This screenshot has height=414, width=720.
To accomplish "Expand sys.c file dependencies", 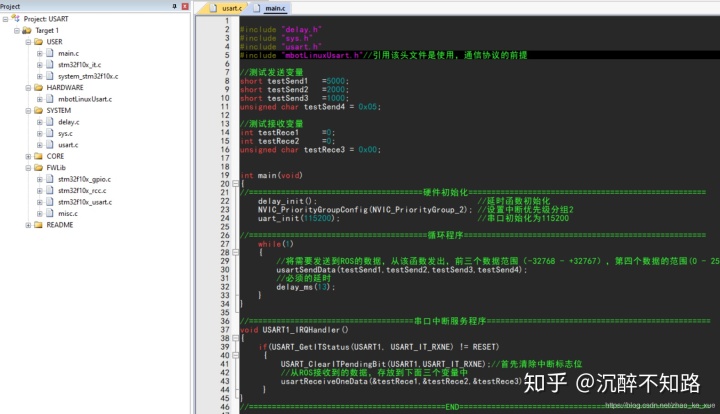I will (39, 134).
